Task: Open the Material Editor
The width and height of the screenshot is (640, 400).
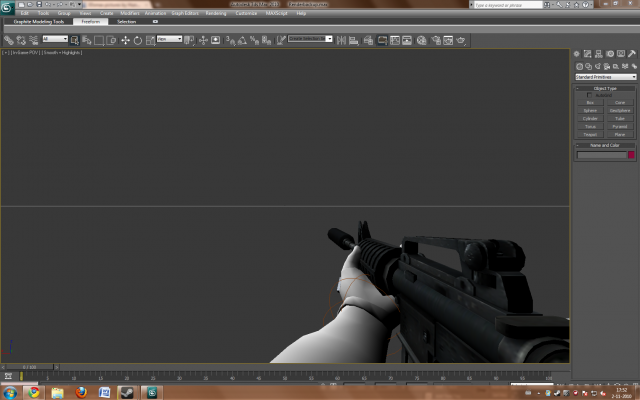Action: (422, 40)
